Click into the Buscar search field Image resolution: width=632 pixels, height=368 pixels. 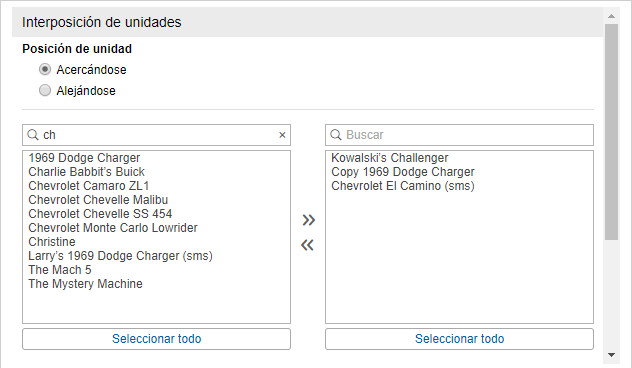[x=459, y=135]
